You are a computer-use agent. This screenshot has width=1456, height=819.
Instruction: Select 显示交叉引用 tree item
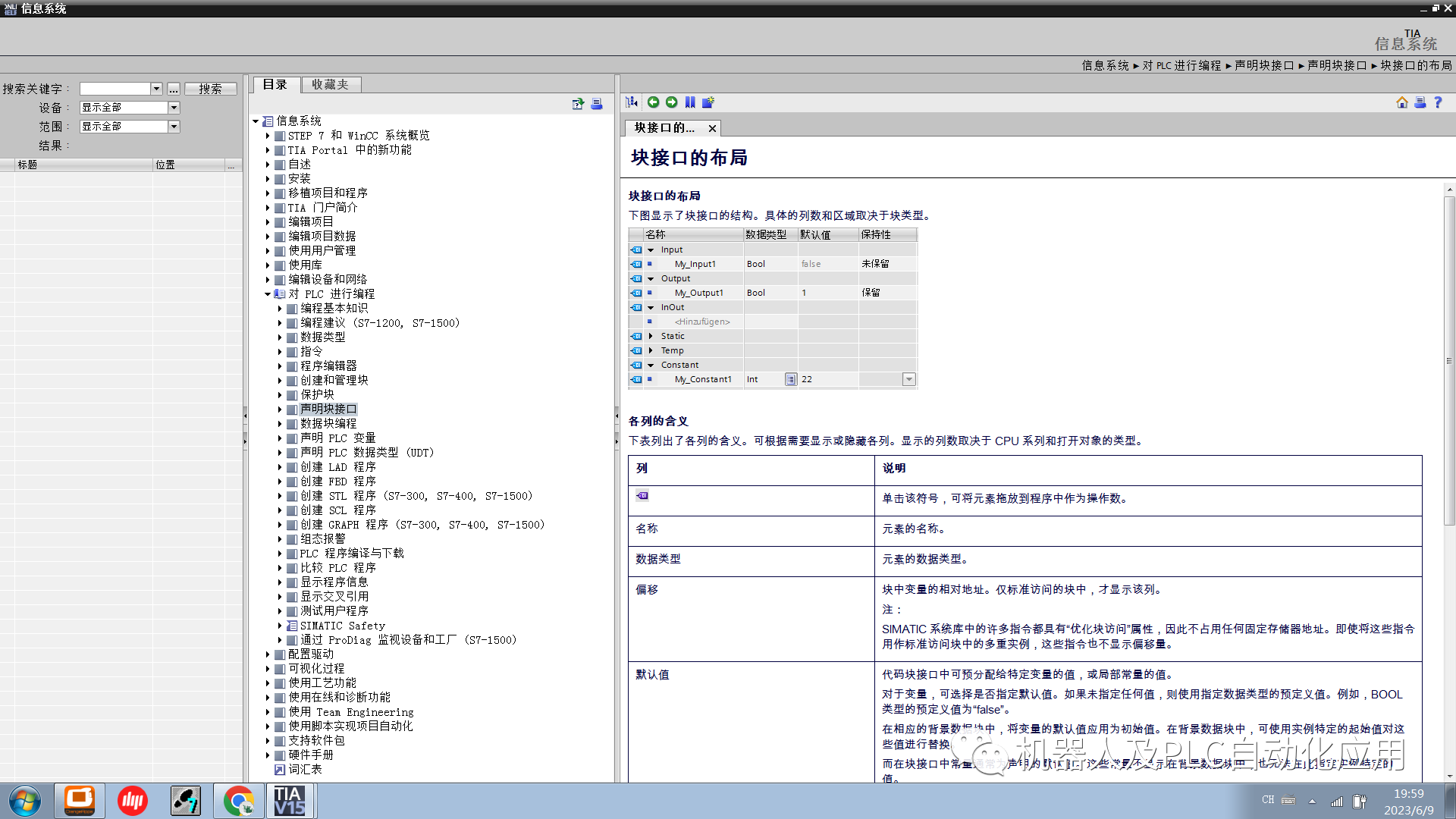(334, 597)
